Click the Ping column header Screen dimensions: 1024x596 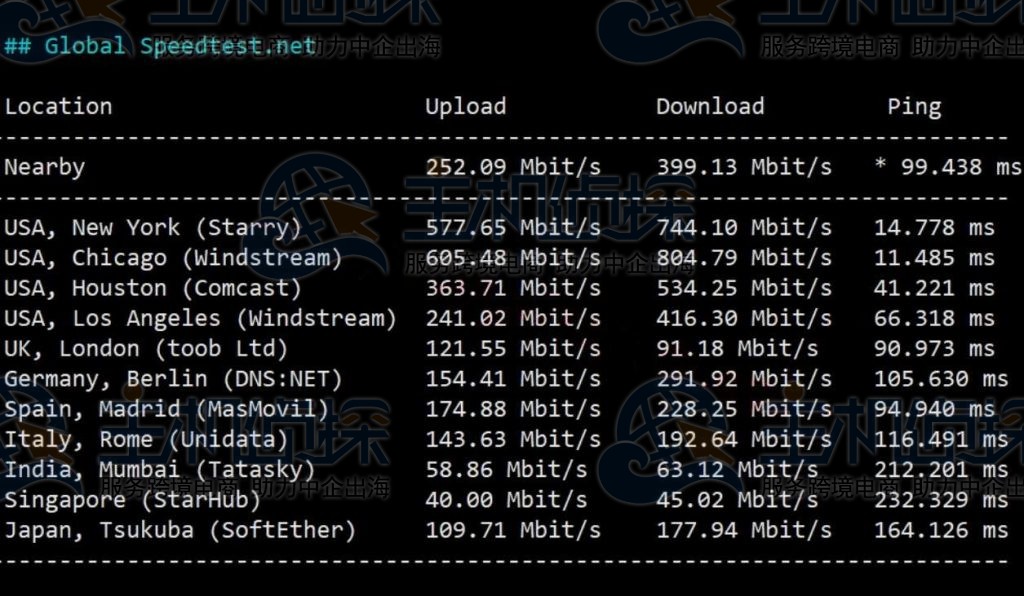[914, 107]
